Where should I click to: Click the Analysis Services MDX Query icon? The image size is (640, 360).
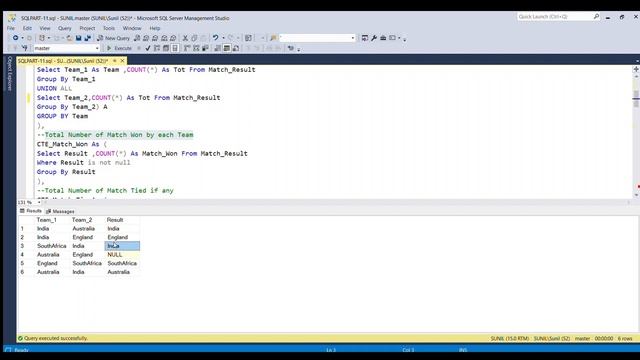click(x=146, y=38)
